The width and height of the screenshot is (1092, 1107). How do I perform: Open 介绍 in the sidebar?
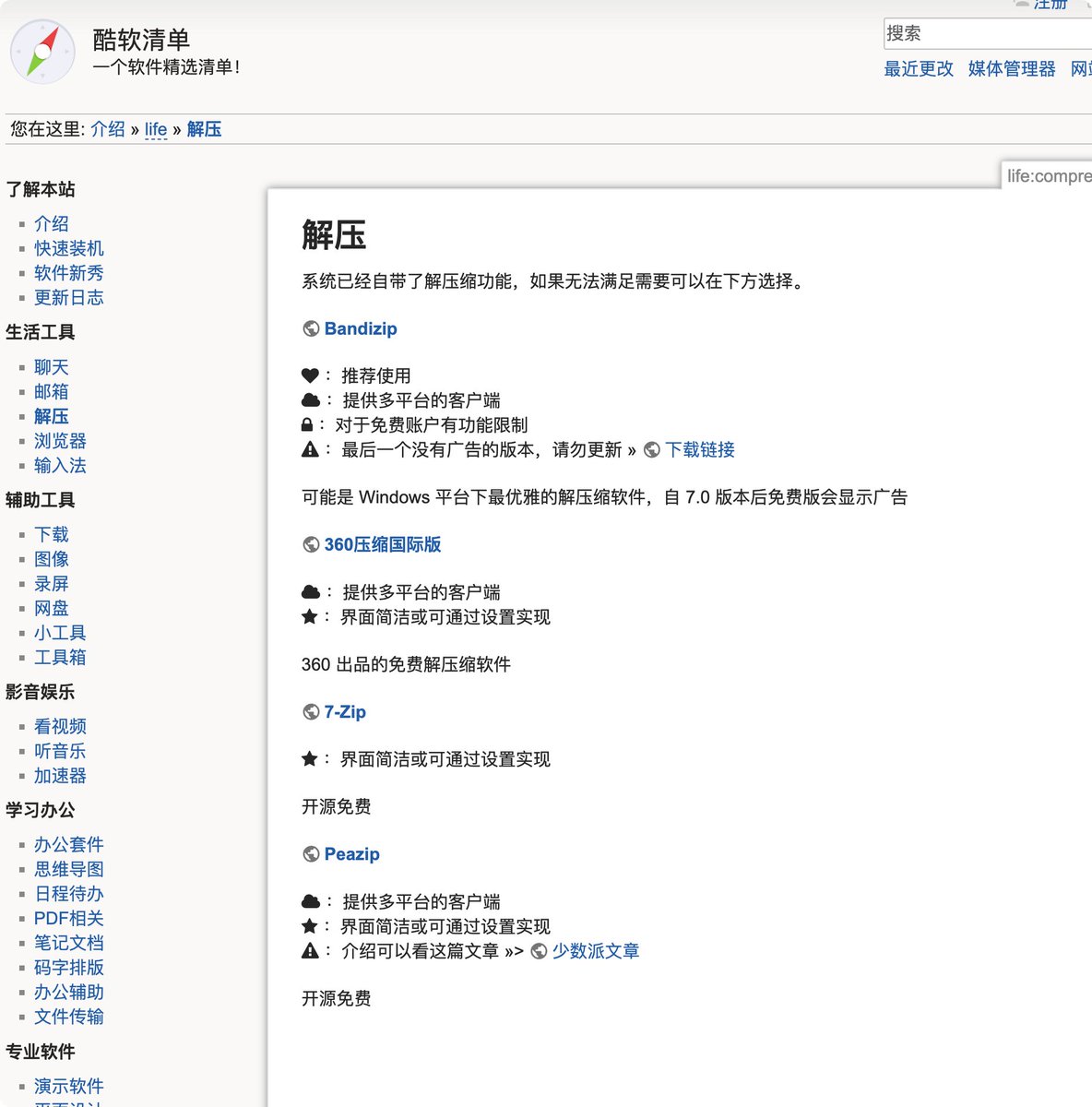pyautogui.click(x=52, y=224)
